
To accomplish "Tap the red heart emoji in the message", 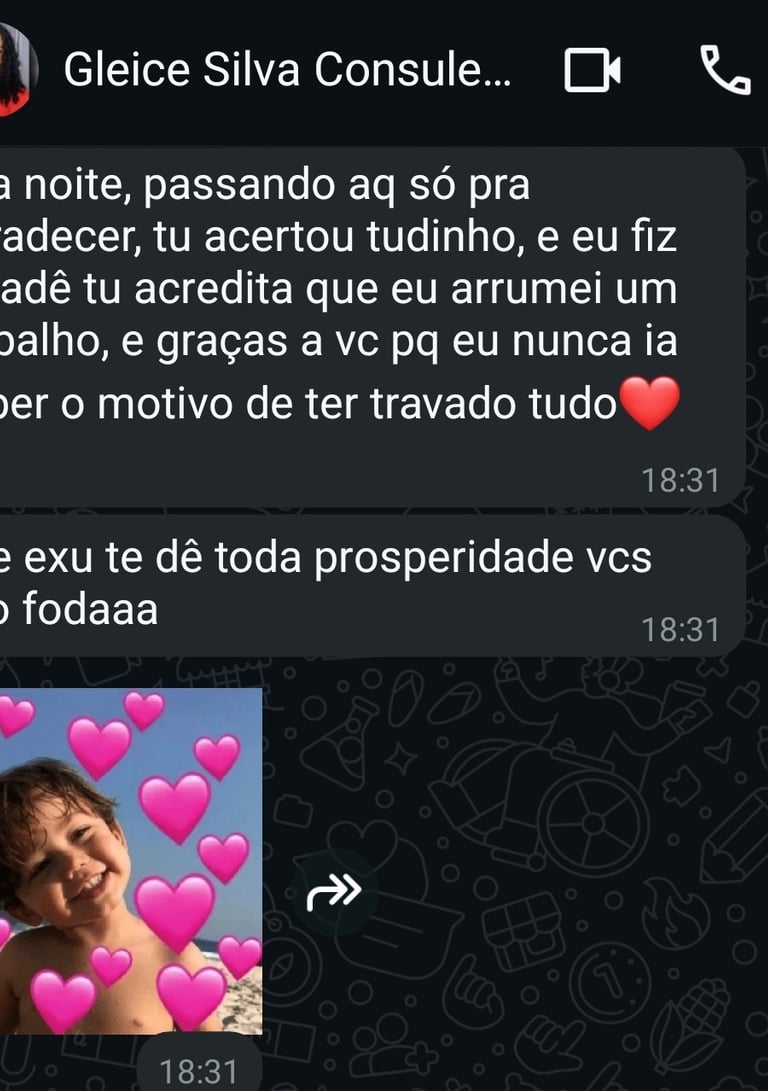I will pos(649,404).
